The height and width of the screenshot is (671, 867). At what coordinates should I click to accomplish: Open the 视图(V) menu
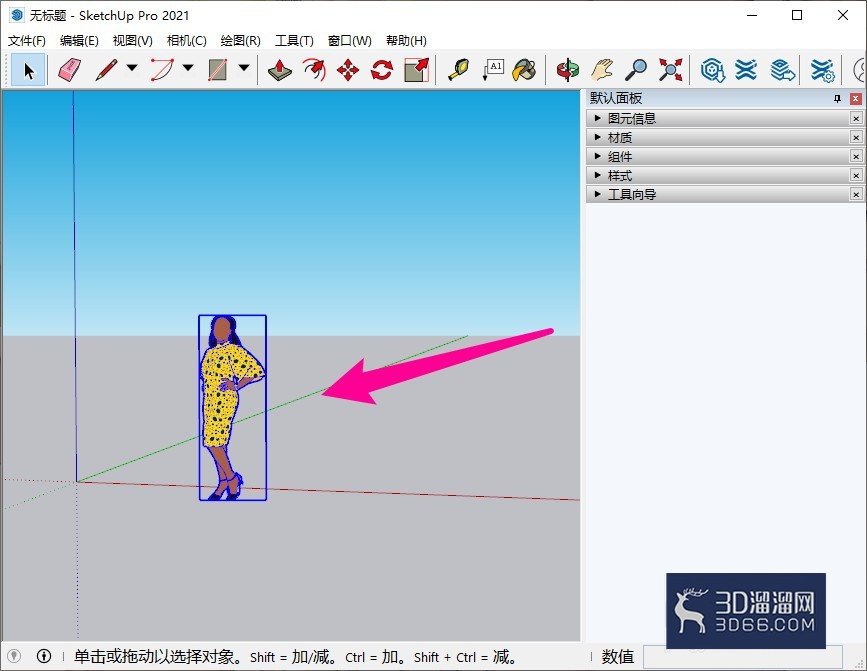[133, 40]
